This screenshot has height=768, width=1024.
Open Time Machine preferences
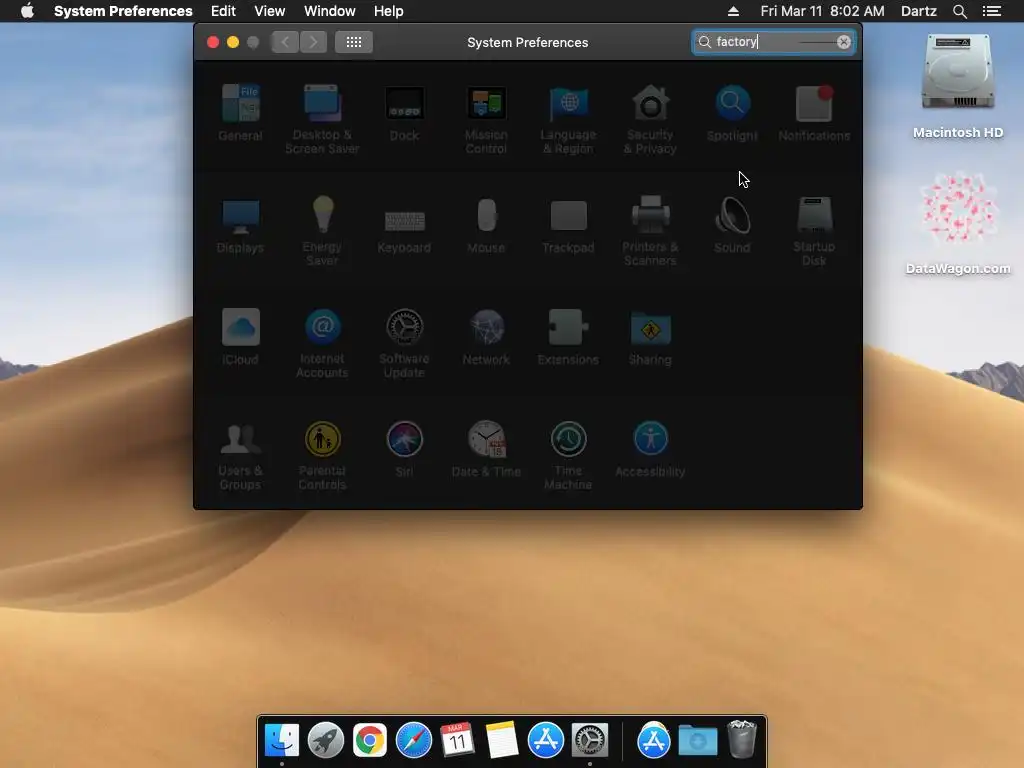coord(568,456)
